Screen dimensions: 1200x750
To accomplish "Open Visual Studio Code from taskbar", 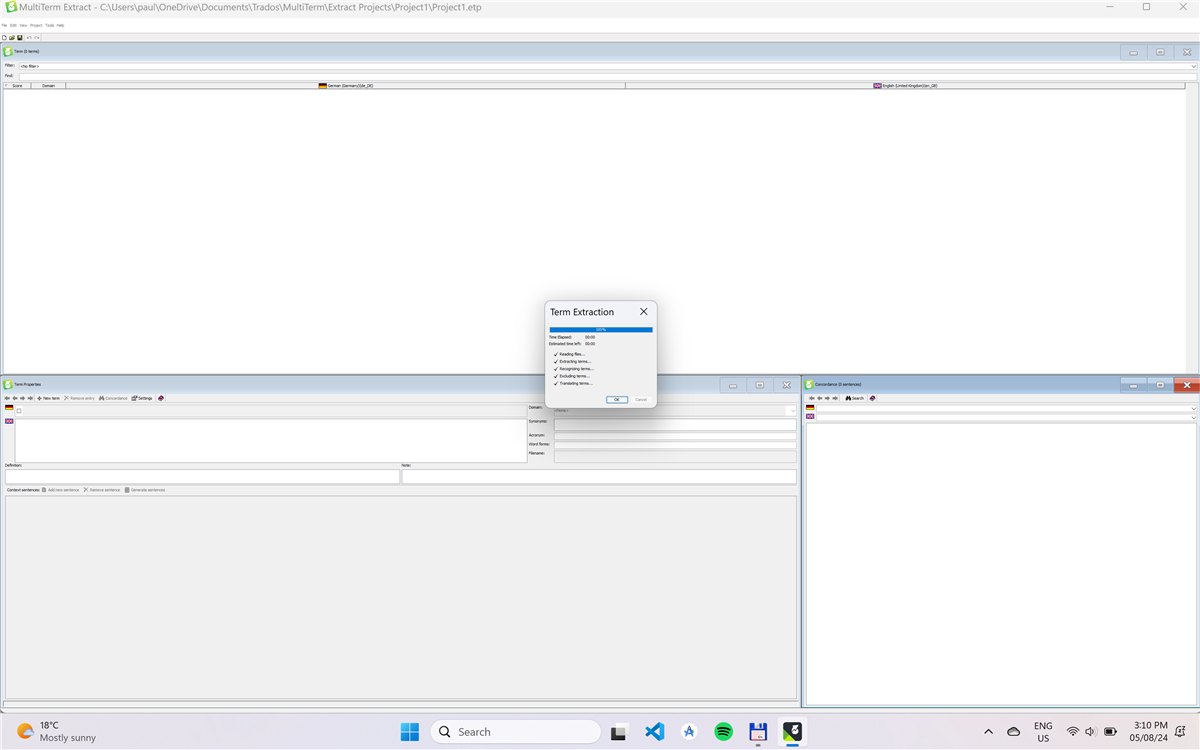I will point(654,731).
